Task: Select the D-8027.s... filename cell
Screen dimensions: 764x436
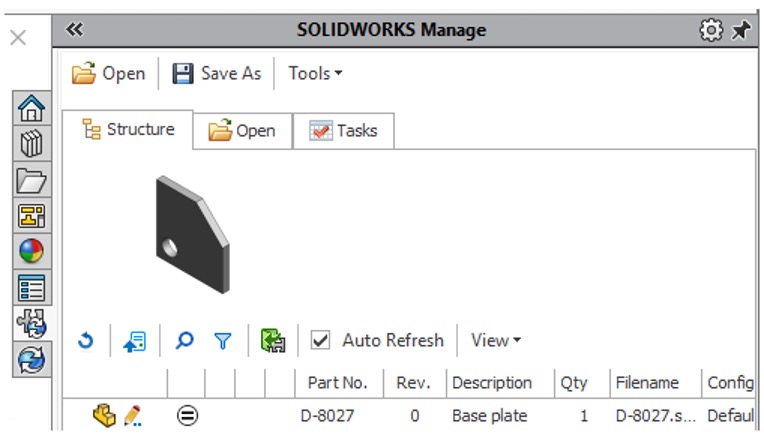Action: click(655, 416)
